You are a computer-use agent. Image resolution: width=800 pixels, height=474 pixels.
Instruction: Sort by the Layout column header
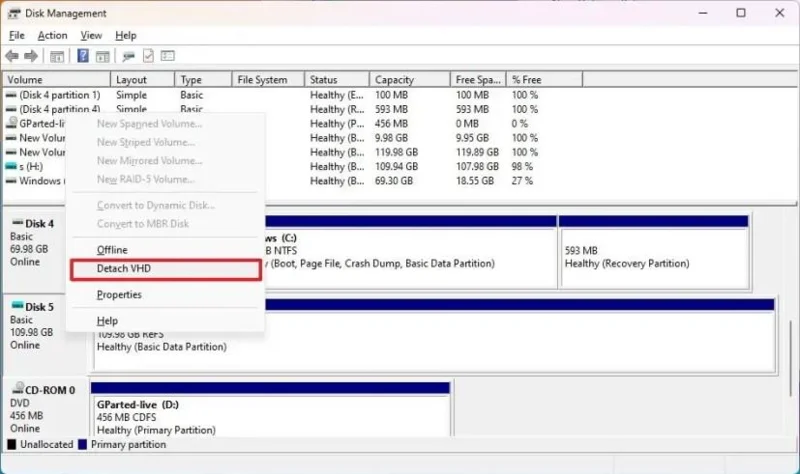point(142,80)
